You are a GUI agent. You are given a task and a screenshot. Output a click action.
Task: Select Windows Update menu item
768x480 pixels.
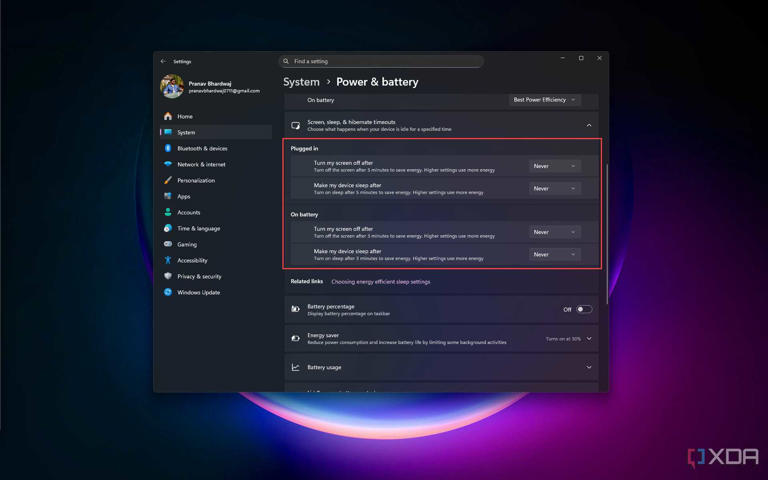(x=216, y=292)
